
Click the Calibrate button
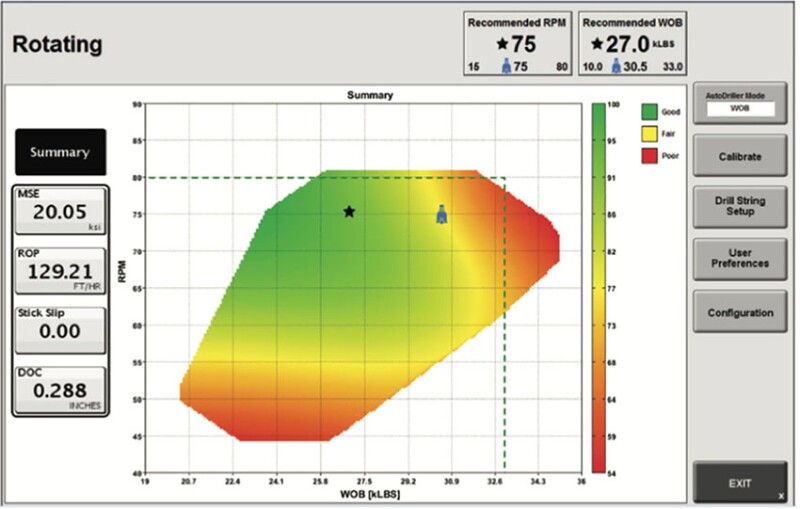[x=740, y=156]
